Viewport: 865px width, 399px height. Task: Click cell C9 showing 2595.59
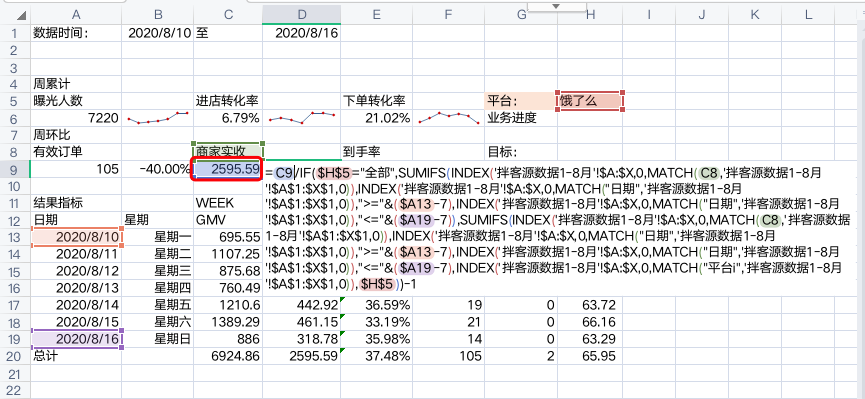(228, 169)
